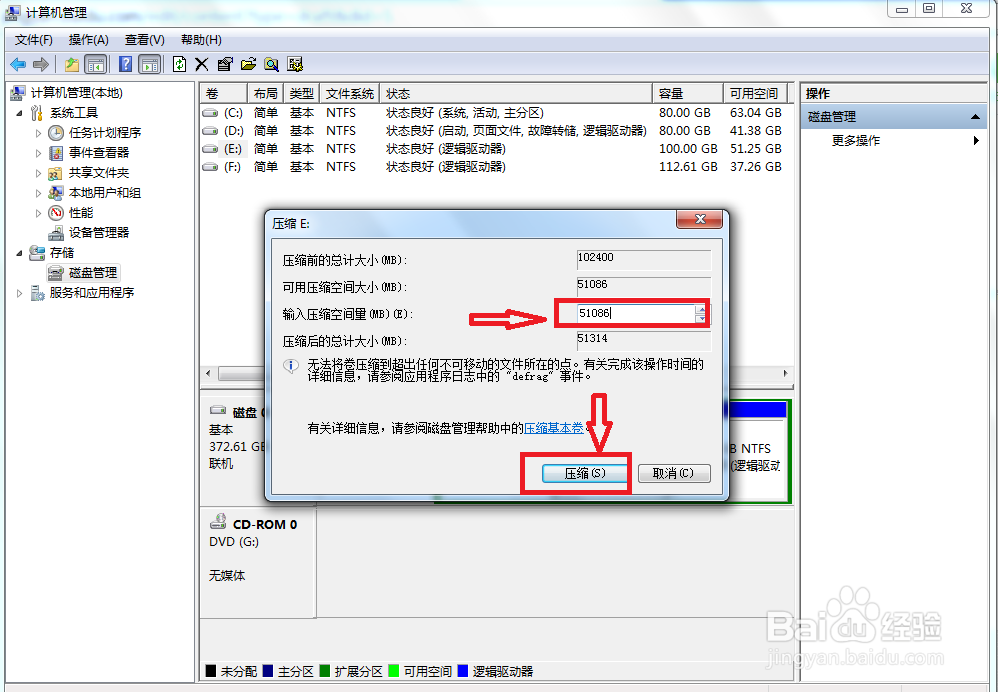Viewport: 998px width, 692px height.
Task: Expand the 更多操作 submenu arrow
Action: pyautogui.click(x=978, y=140)
